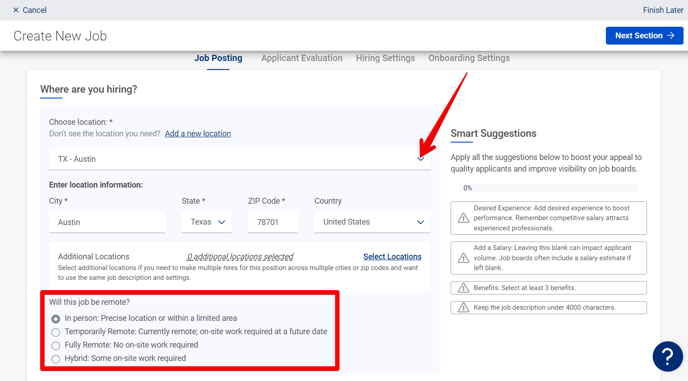Open the Hiring Settings tab
Viewport: 688px width, 381px height.
click(x=385, y=58)
